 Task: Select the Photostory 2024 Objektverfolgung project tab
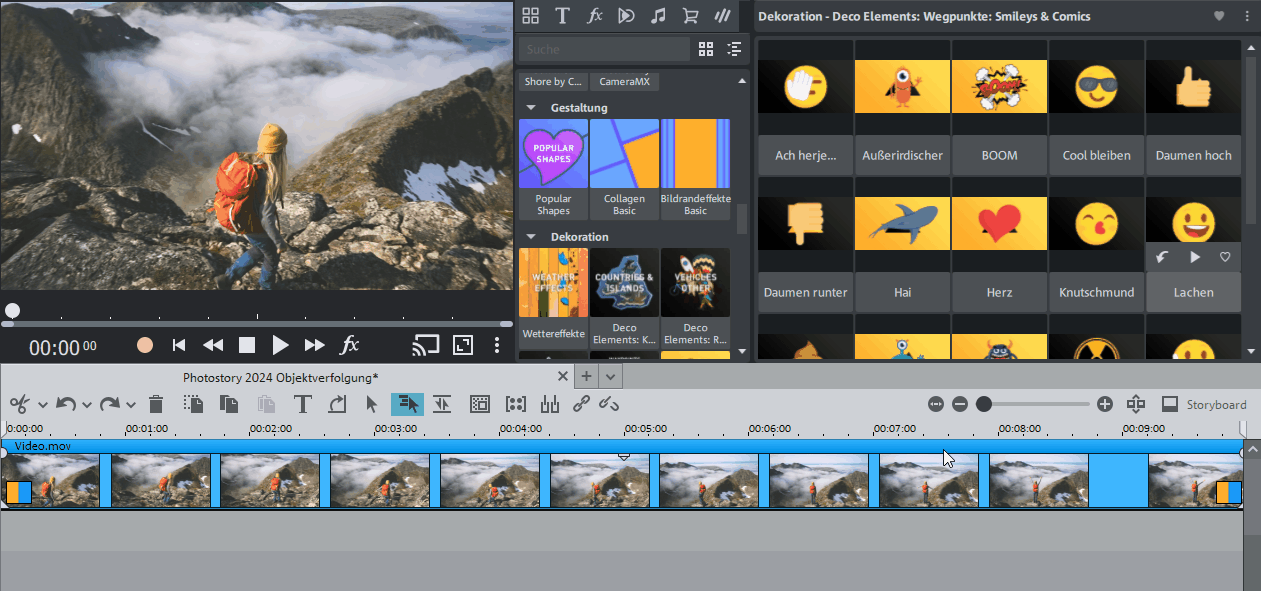pyautogui.click(x=280, y=377)
